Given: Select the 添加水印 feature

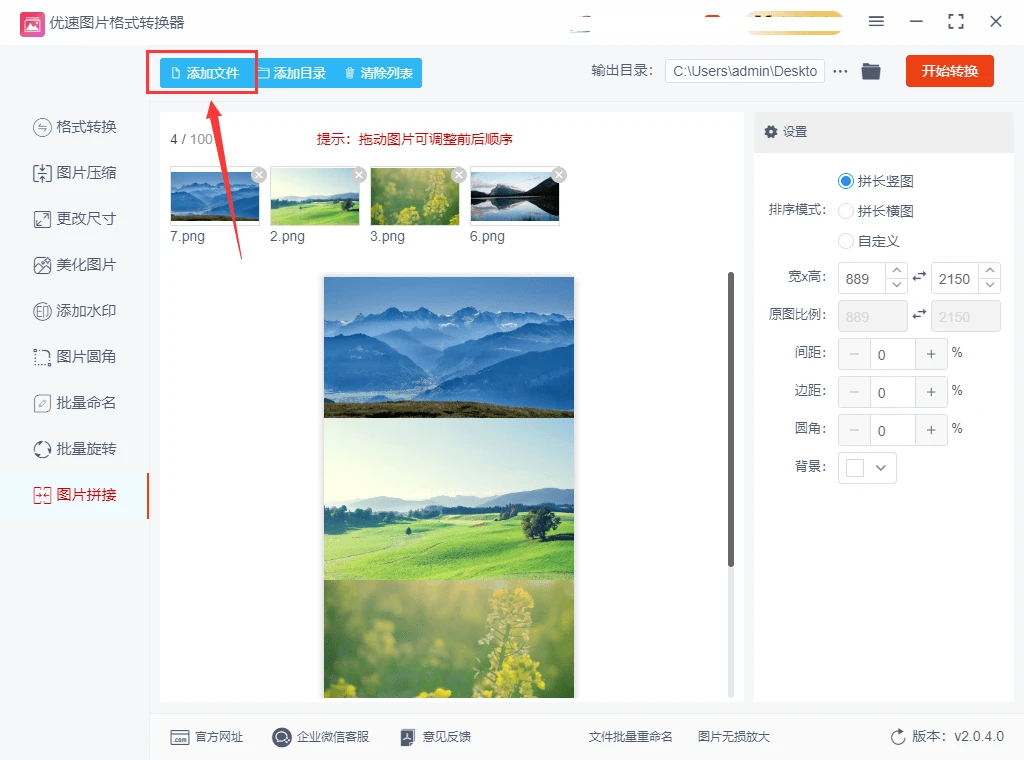Looking at the screenshot, I should [75, 311].
